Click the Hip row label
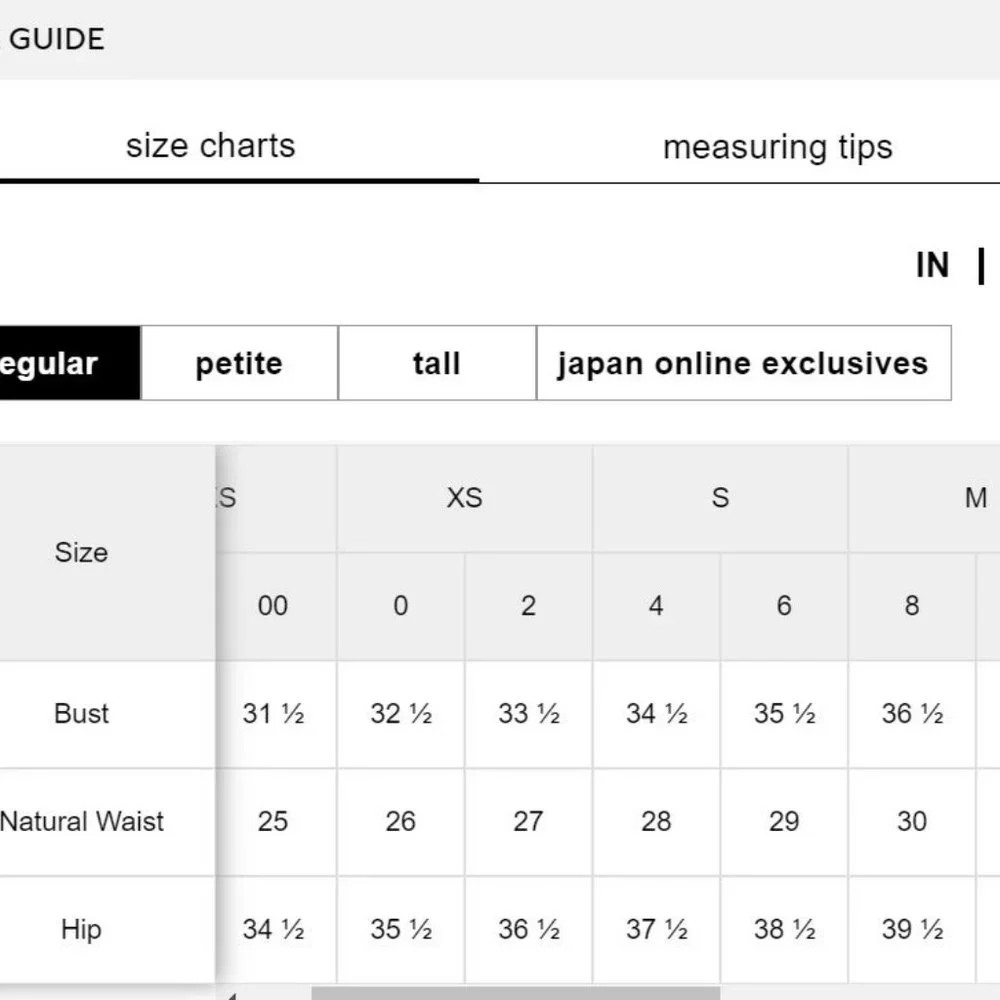 (x=82, y=929)
